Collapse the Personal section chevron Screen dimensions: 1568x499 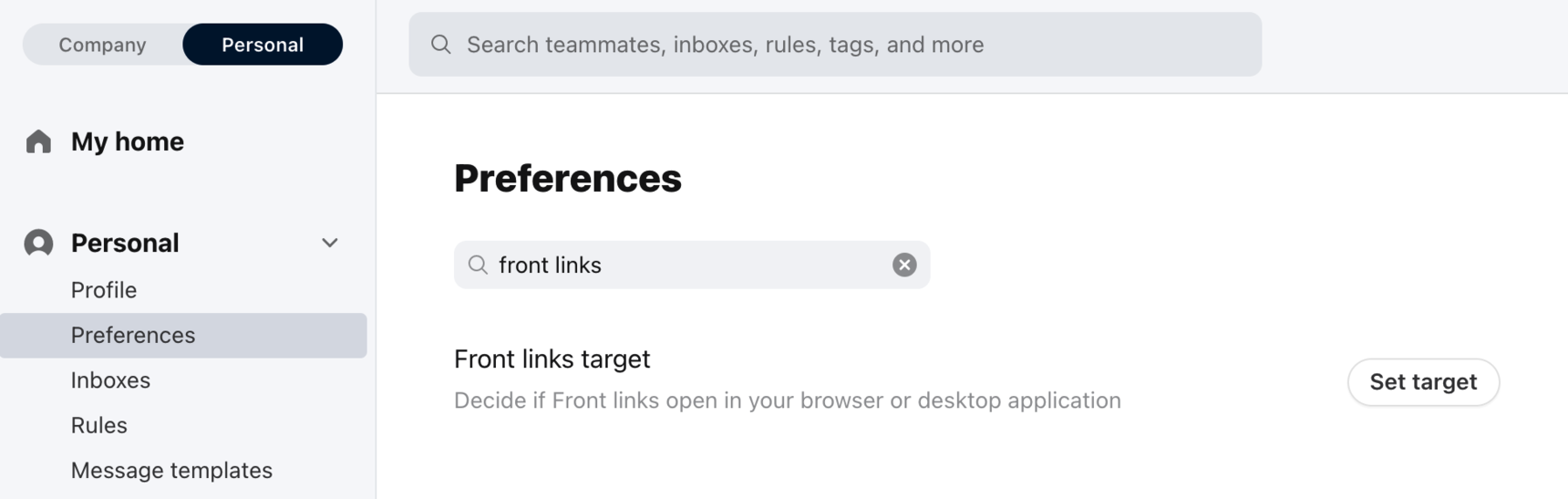(x=330, y=243)
